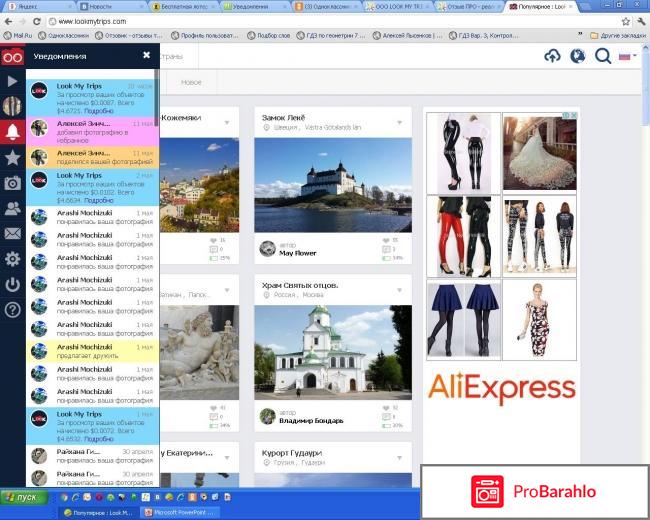Open the user avatar in sidebar
Screen dimensions: 650x520
tap(12, 106)
